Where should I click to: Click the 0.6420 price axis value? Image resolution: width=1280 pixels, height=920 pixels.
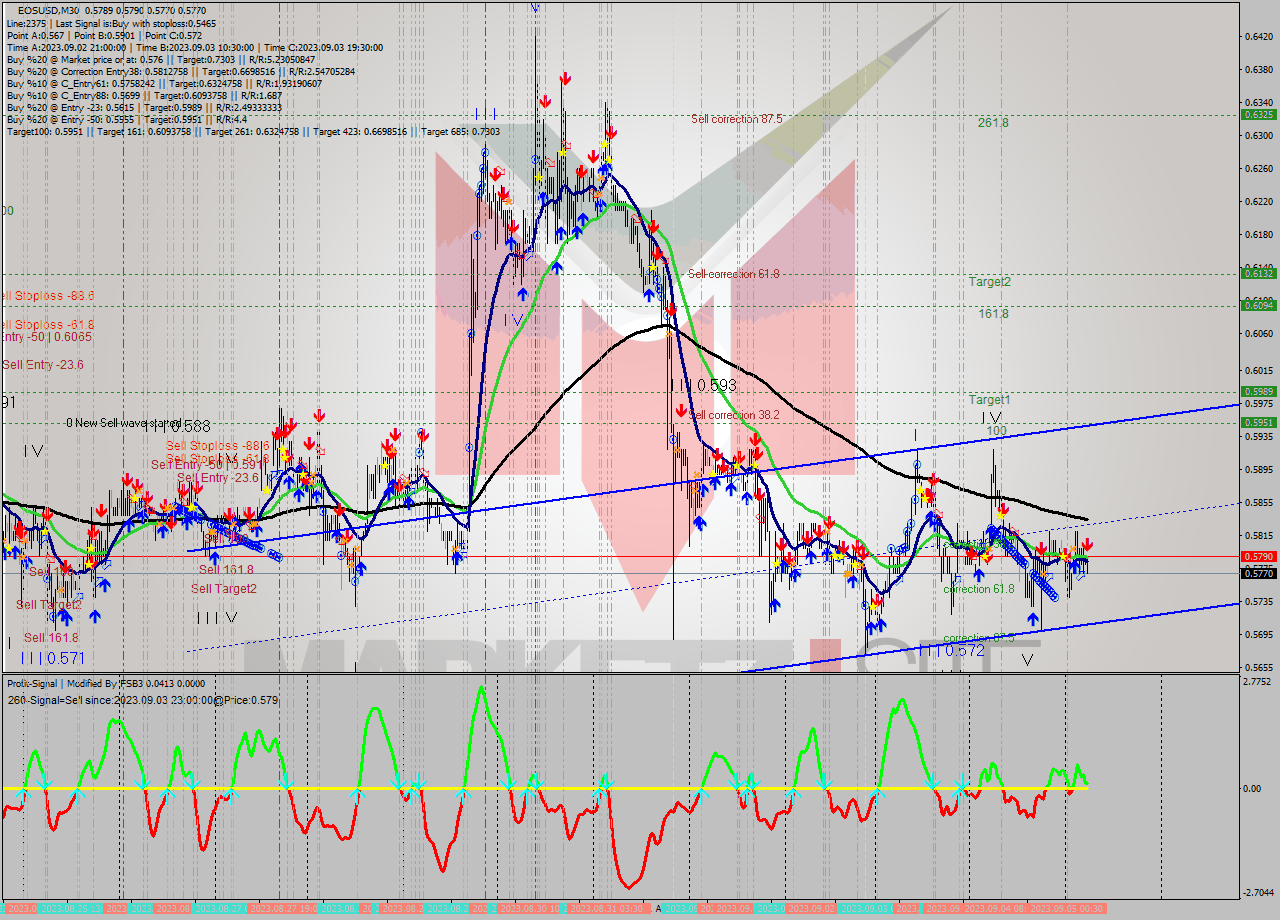tap(1257, 37)
